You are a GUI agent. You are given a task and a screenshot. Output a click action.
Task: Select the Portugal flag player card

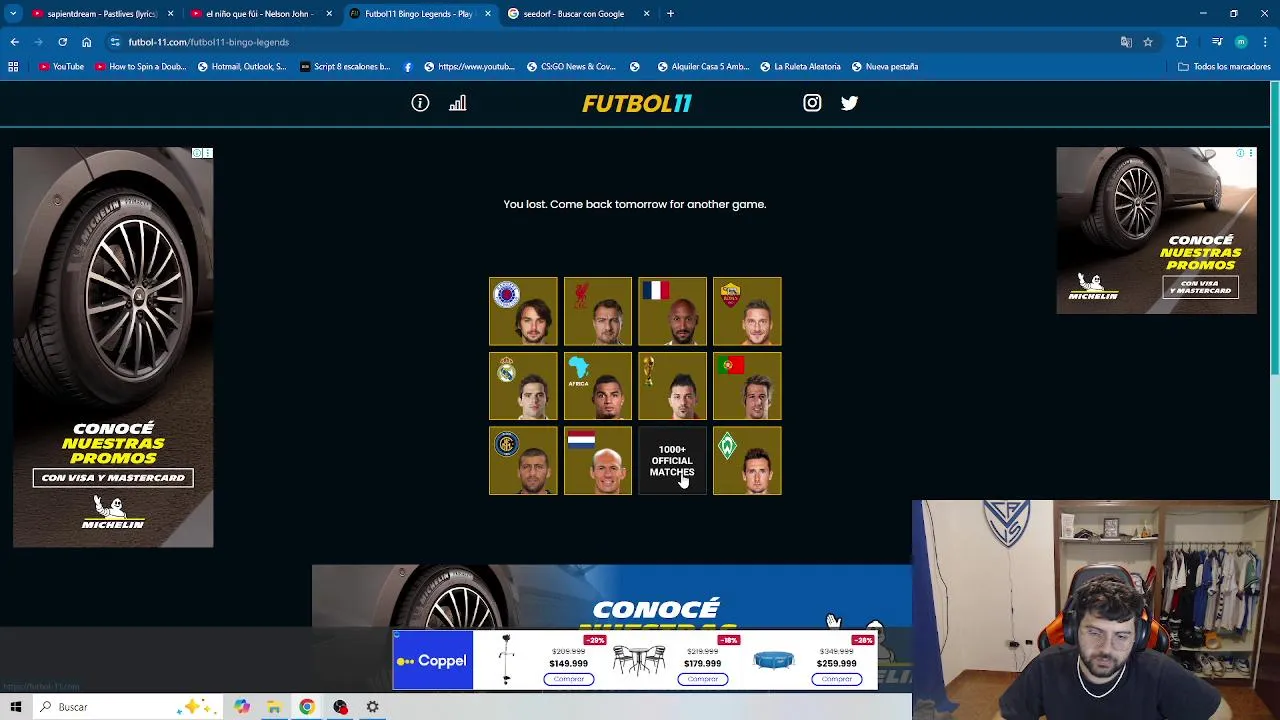[x=747, y=386]
